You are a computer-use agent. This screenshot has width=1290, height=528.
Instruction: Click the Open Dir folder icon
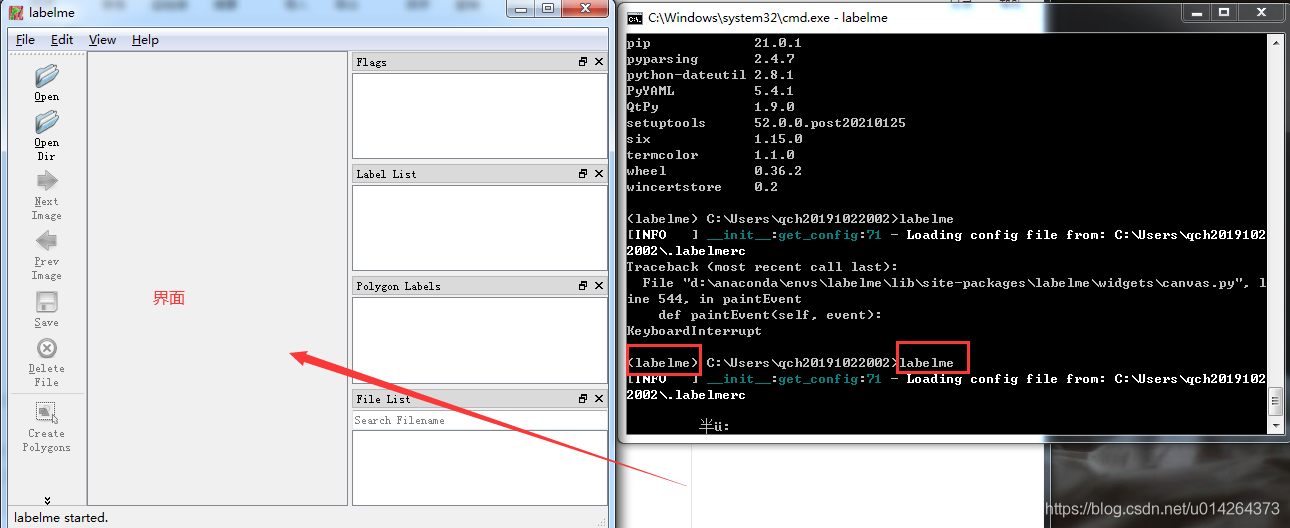(x=46, y=123)
